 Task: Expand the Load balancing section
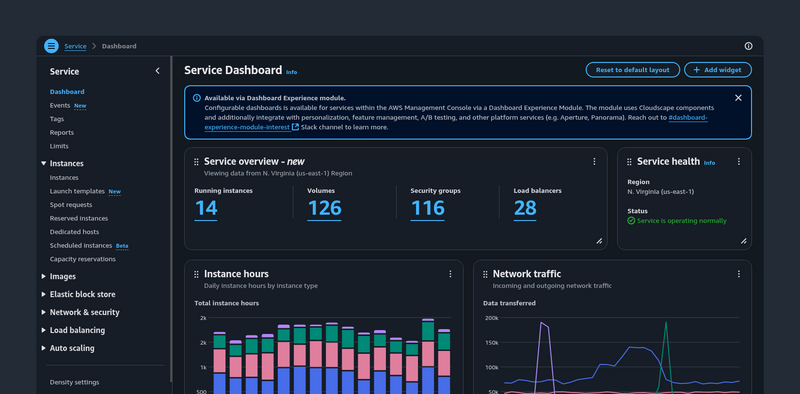coord(43,330)
